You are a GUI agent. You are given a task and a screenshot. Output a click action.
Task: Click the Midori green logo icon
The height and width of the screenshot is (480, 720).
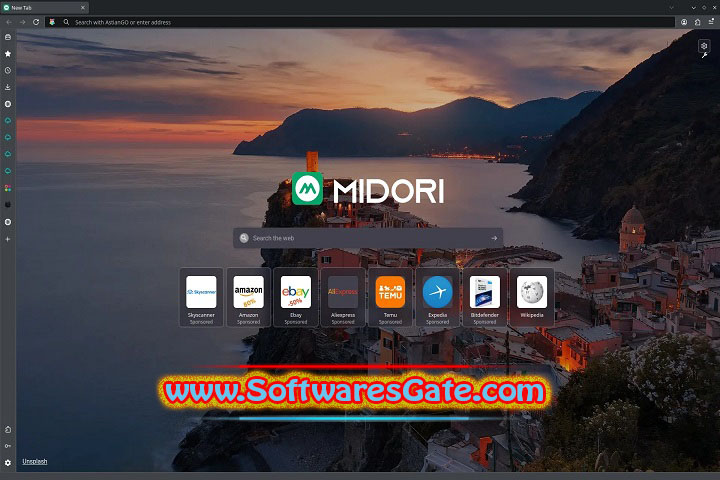308,189
